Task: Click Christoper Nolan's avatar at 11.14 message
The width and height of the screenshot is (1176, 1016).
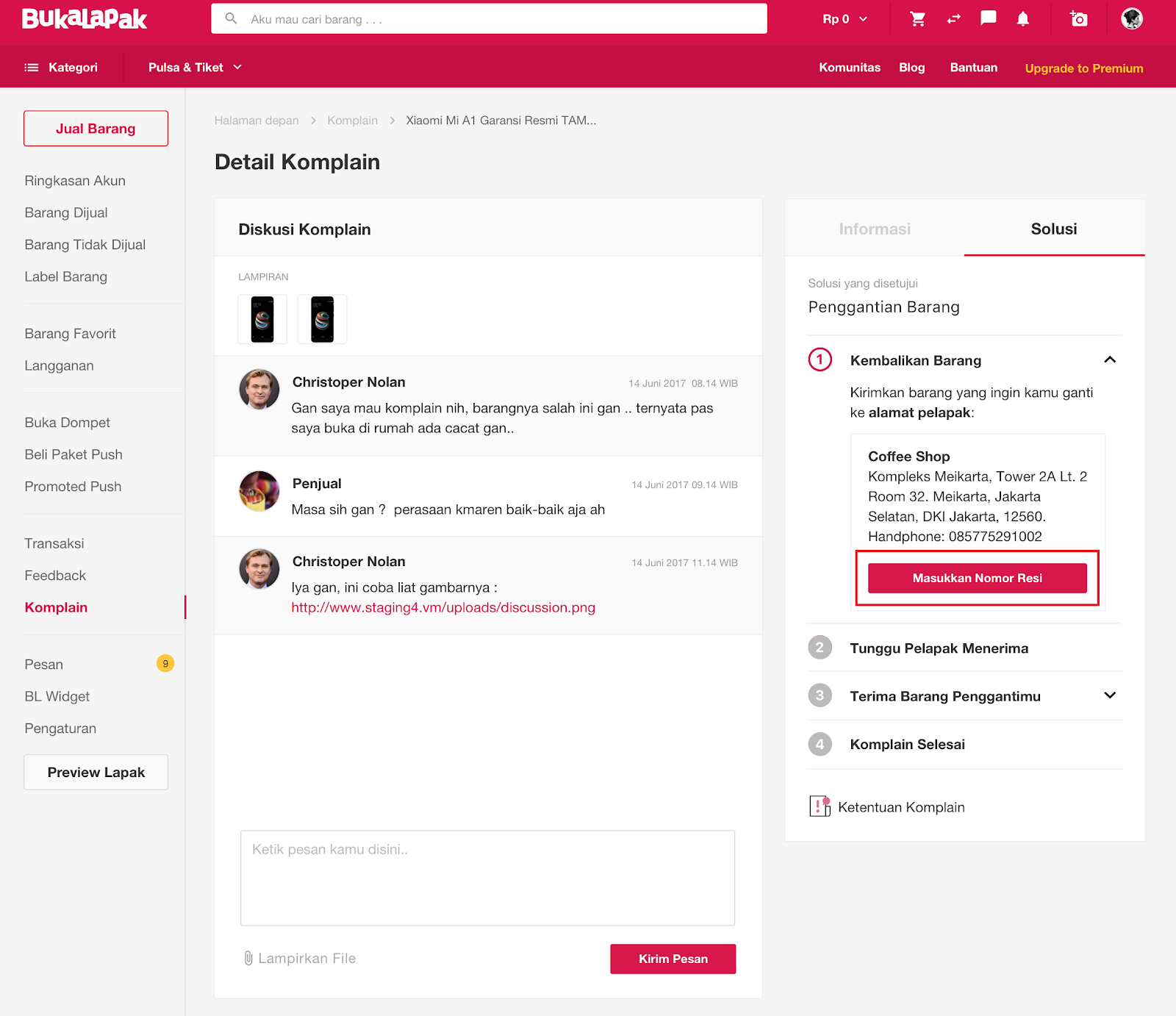Action: click(259, 569)
